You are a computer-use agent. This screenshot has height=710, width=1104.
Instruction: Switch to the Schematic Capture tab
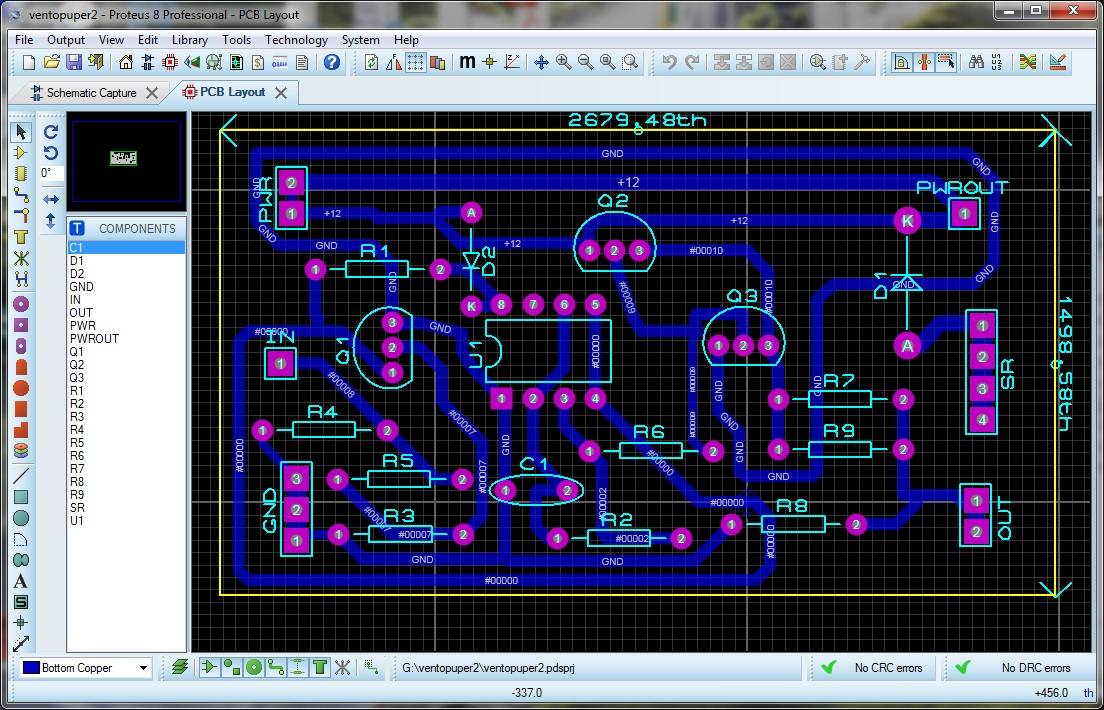point(91,92)
